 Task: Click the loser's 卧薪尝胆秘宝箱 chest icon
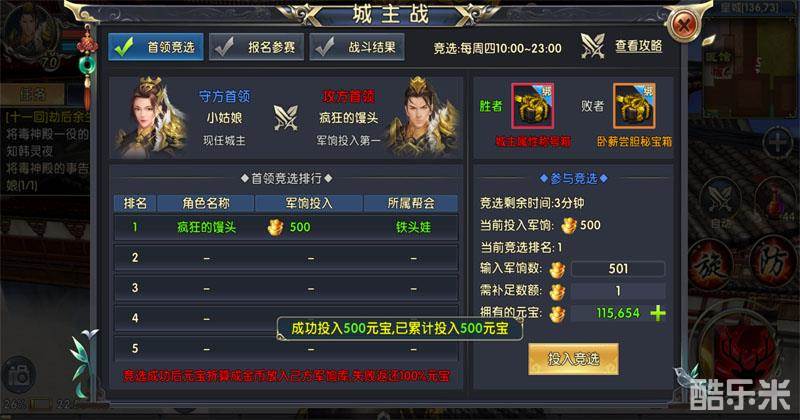[634, 106]
